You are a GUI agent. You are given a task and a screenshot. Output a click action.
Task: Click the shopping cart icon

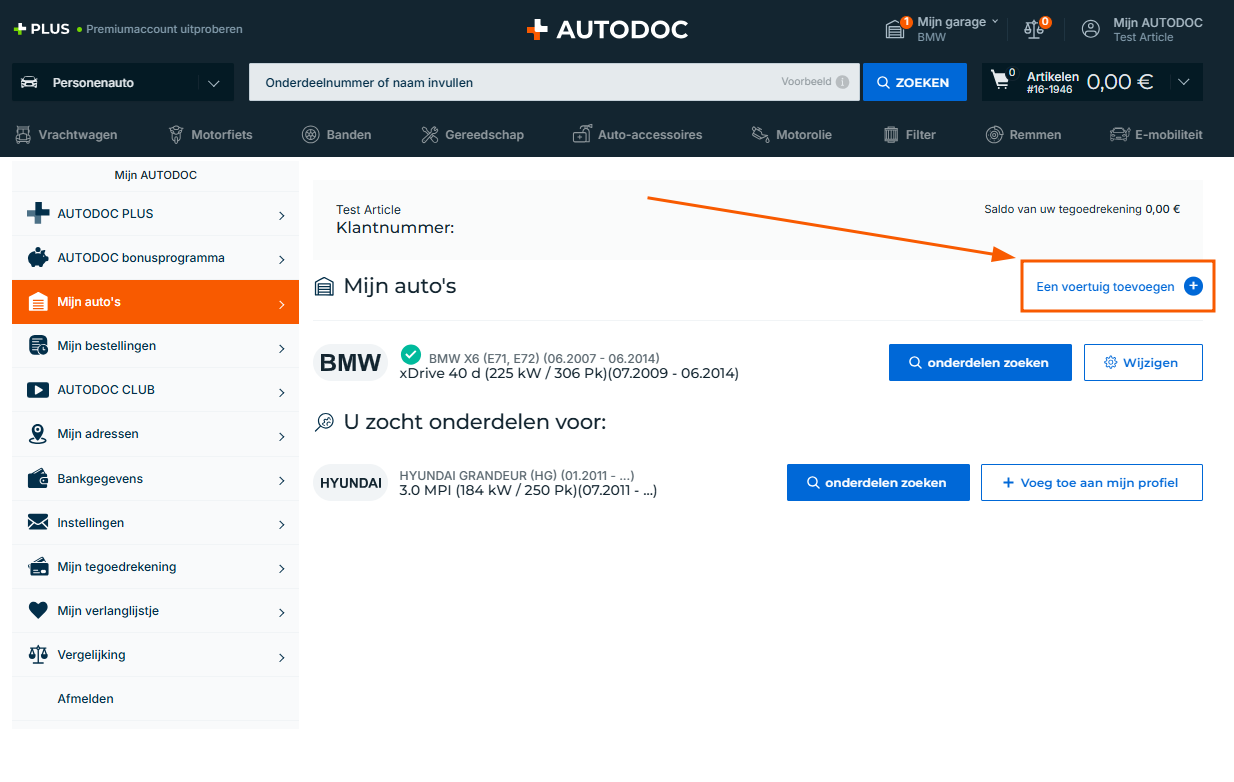coord(1000,82)
